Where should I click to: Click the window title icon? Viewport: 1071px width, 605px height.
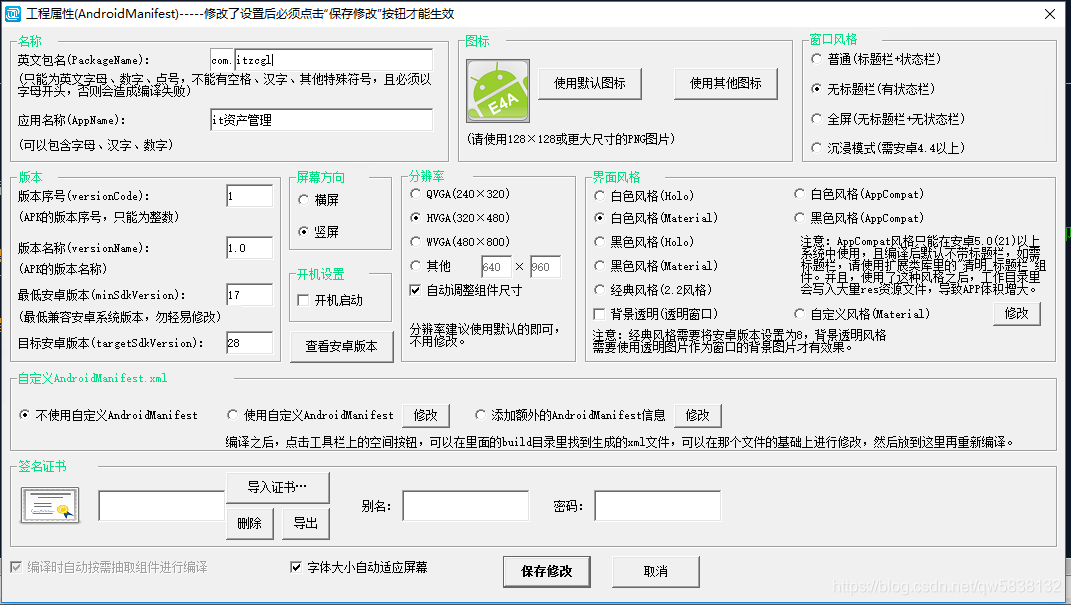[x=12, y=14]
